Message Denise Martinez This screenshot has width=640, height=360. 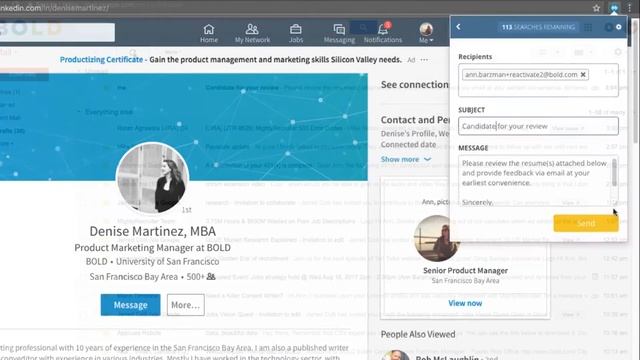pos(131,305)
